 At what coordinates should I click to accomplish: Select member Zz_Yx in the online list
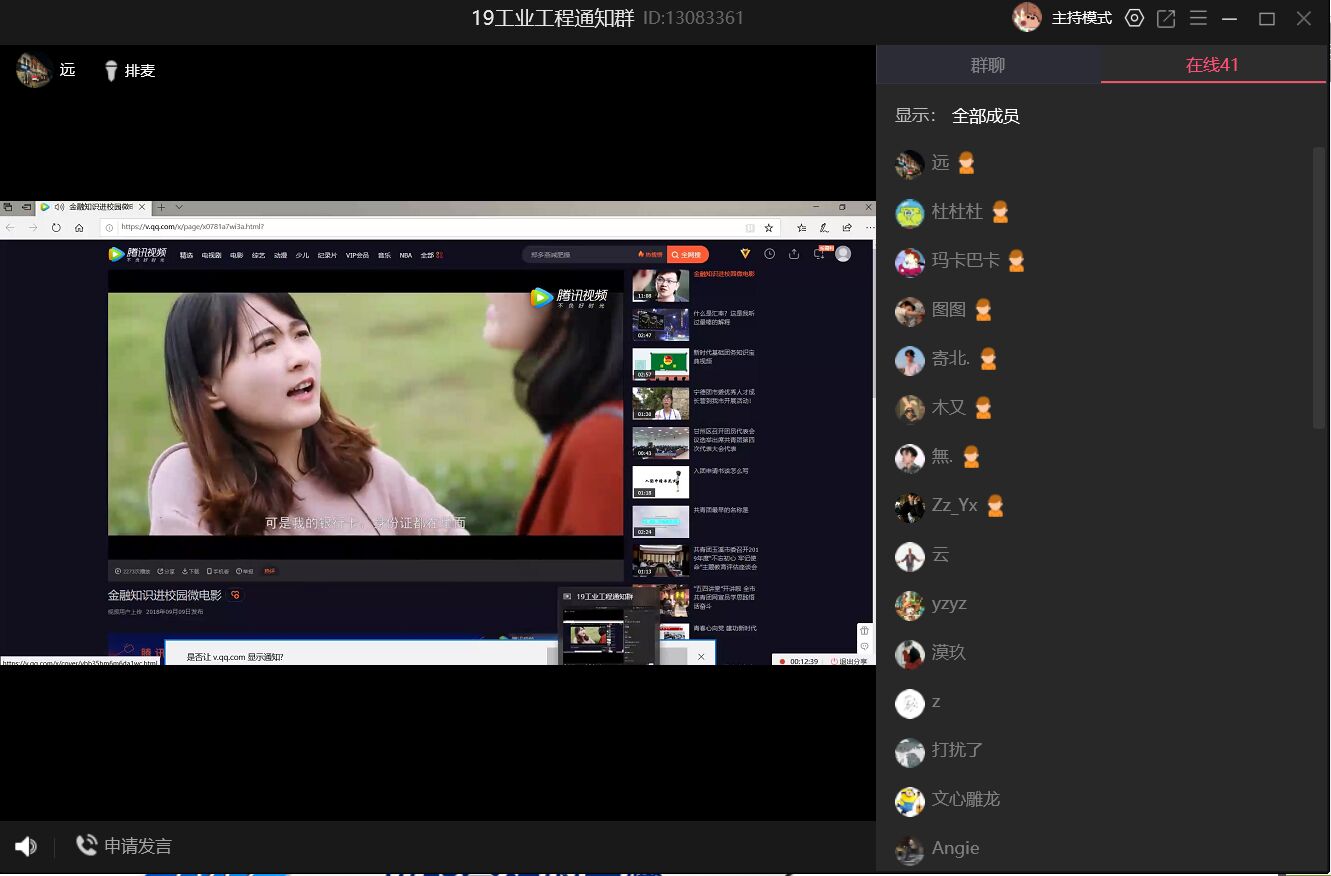954,506
